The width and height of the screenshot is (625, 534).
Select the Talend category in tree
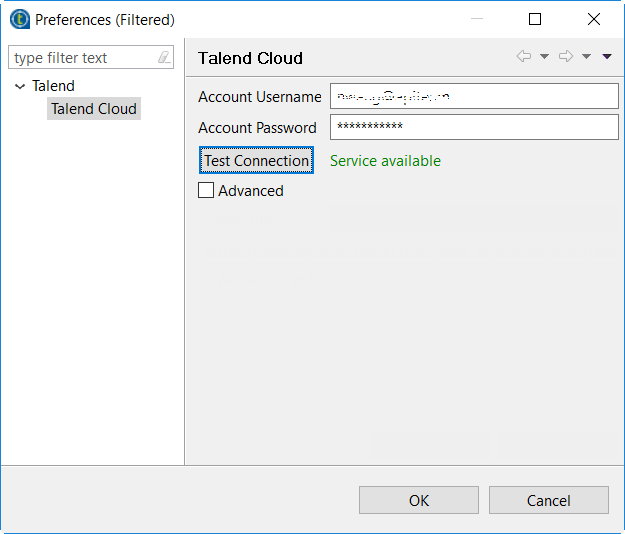[x=53, y=87]
